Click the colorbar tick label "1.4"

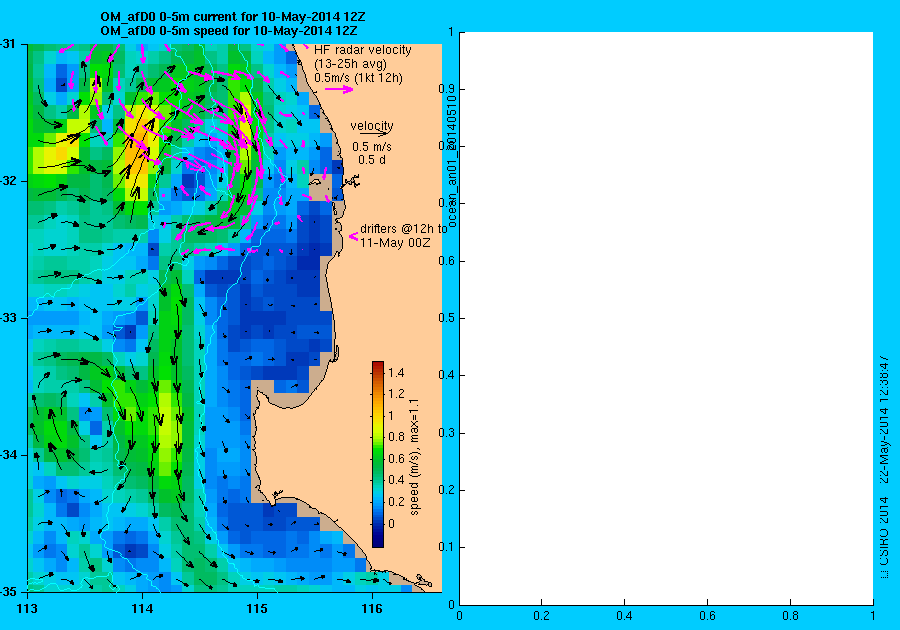point(396,373)
